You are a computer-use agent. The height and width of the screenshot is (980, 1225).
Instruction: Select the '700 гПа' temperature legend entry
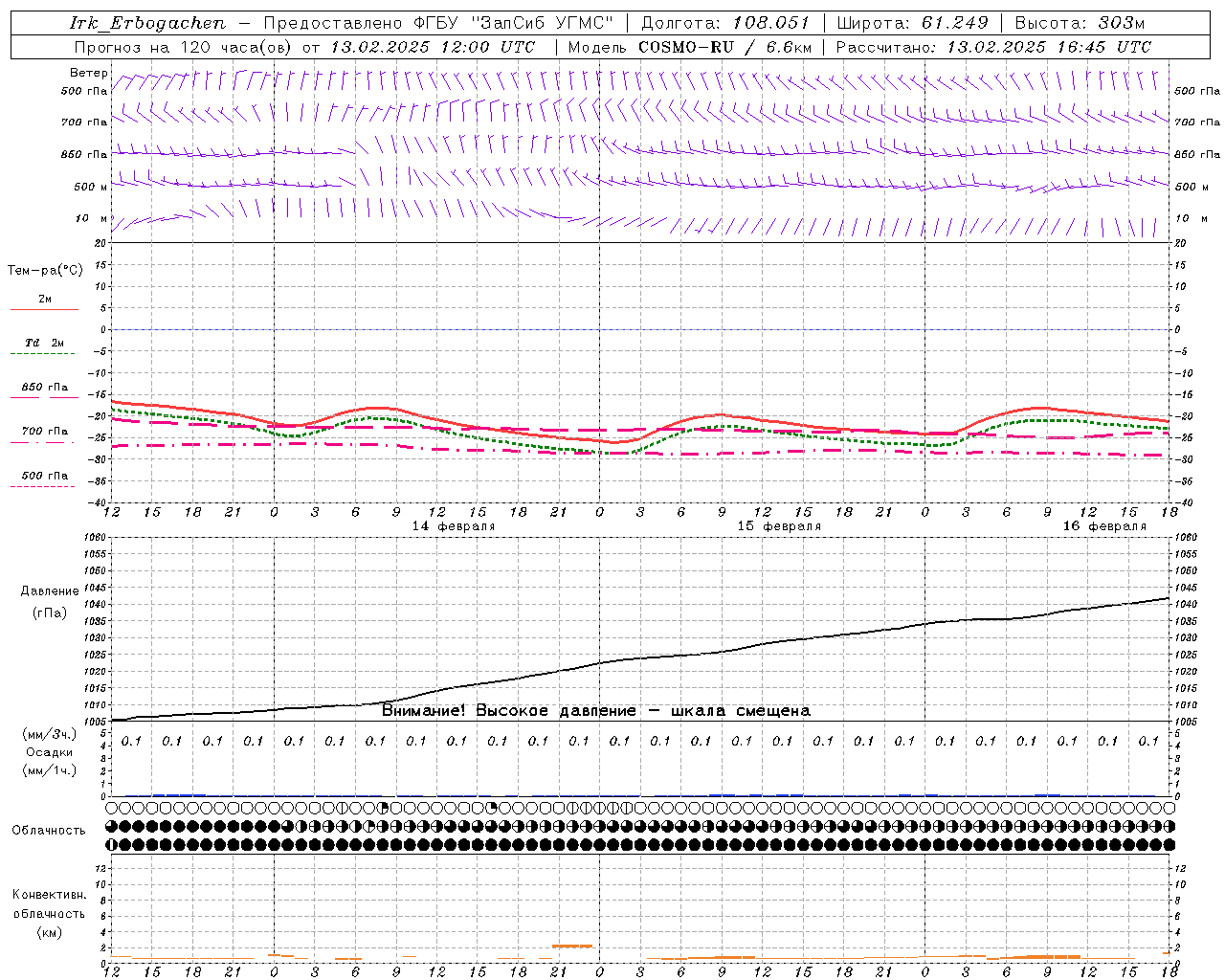tap(45, 432)
